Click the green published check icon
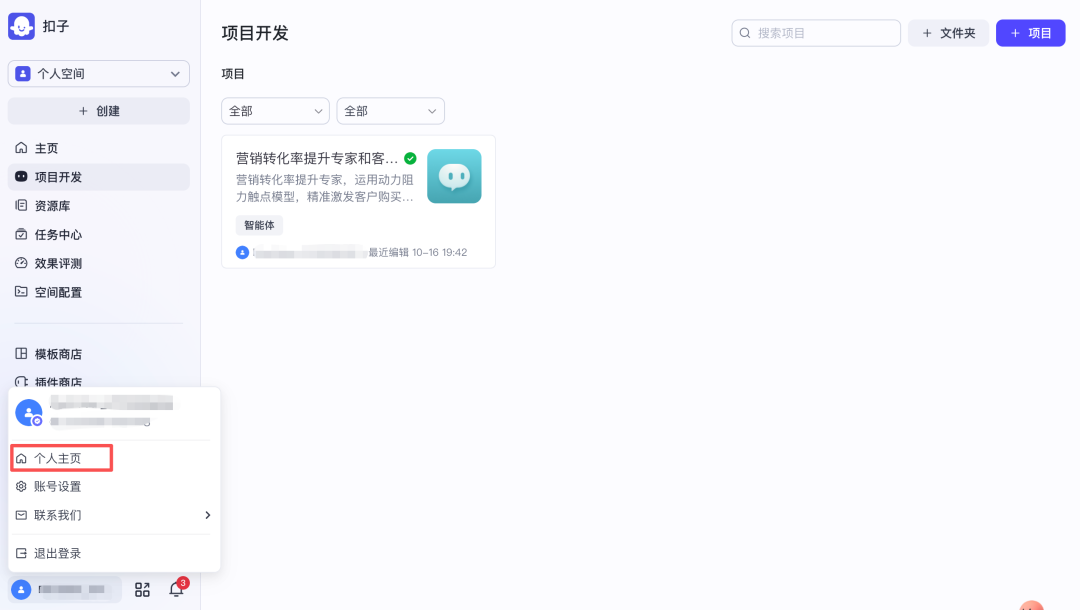This screenshot has width=1080, height=610. [411, 158]
